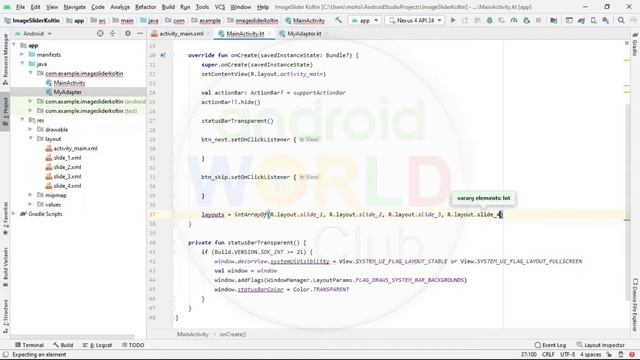Click the Make Project hammer icon
Screen dimensions: 640x360
point(338,20)
